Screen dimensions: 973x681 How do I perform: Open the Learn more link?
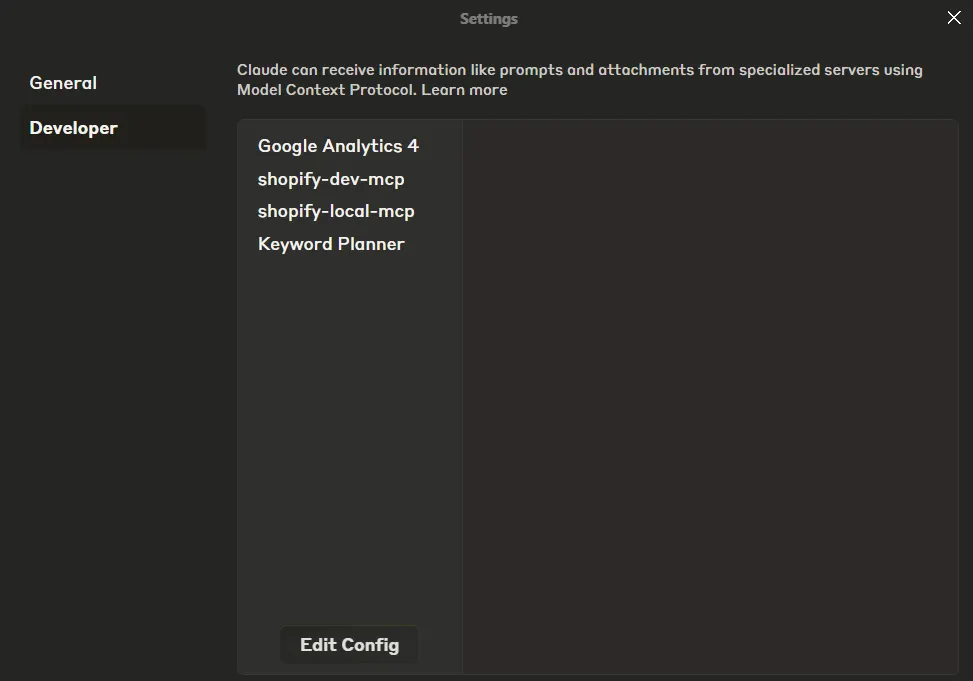464,89
